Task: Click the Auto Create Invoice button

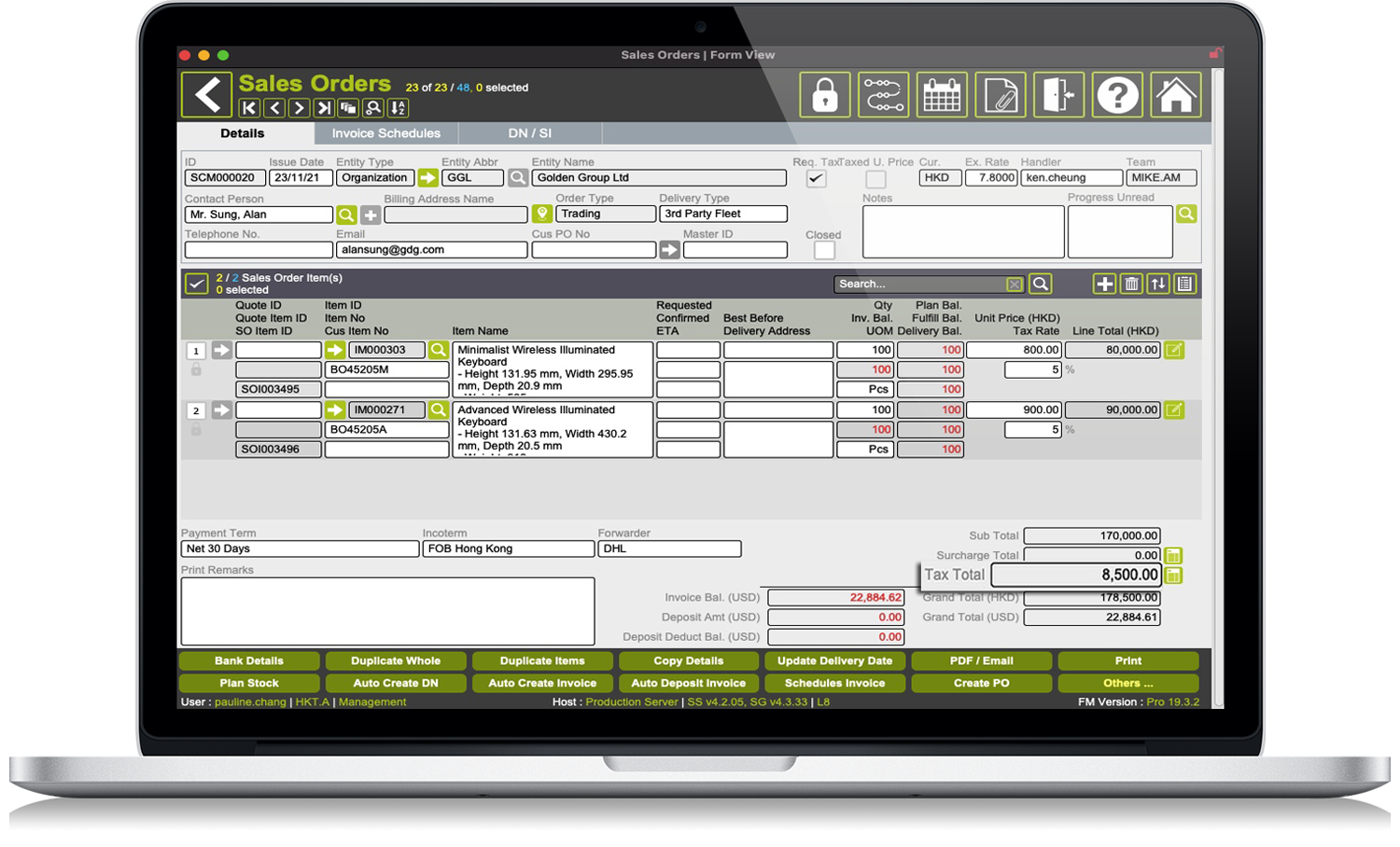Action: (x=542, y=683)
